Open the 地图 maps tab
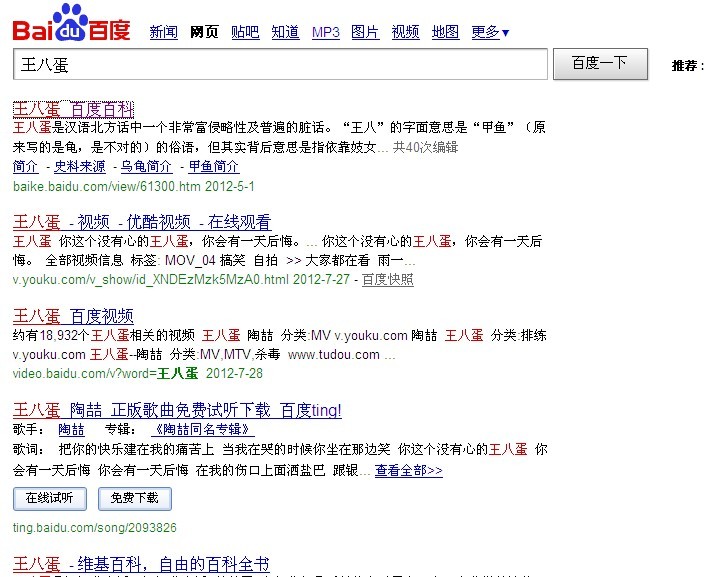Screen dimensions: 704x577 (445, 32)
